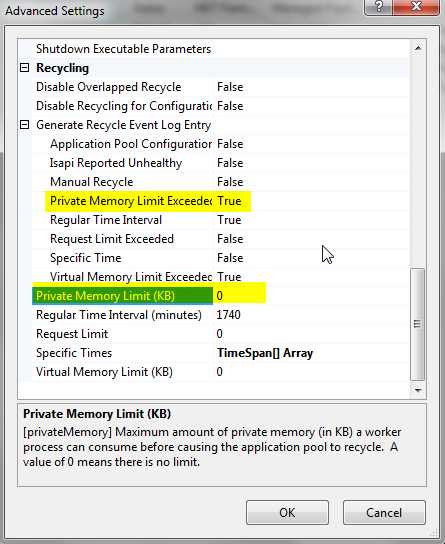Cancel the Advanced Settings dialog
445x544 pixels.
384,512
